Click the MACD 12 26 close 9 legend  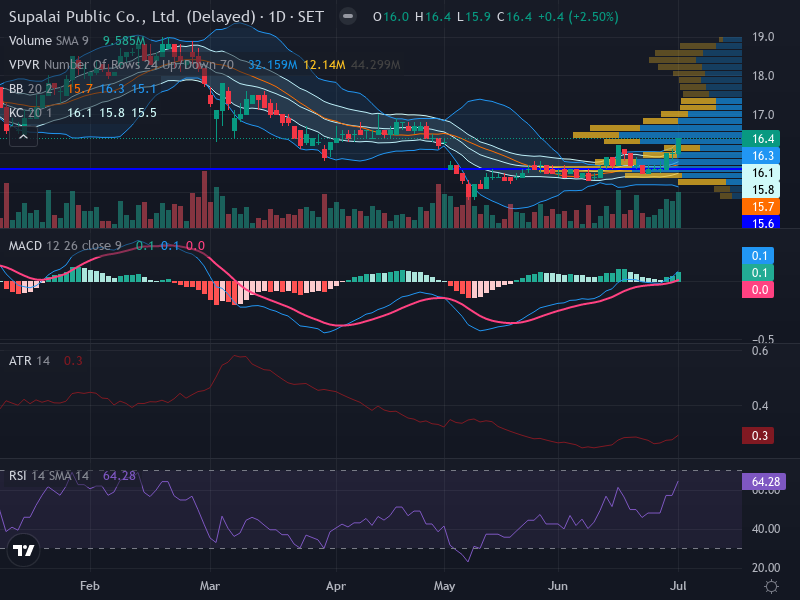[x=65, y=246]
